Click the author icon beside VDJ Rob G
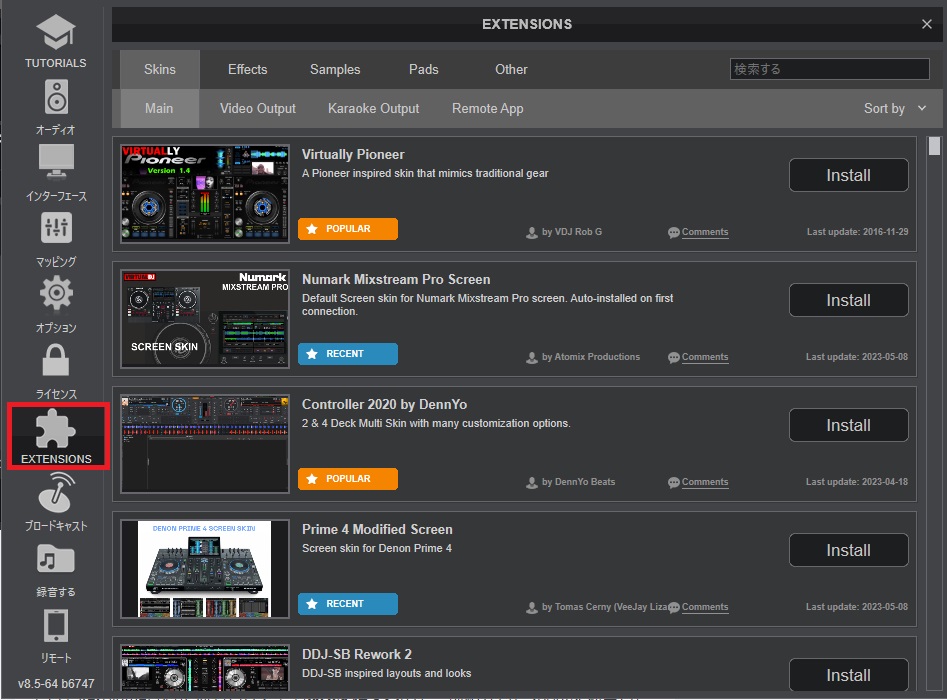The width and height of the screenshot is (947, 700). 531,233
